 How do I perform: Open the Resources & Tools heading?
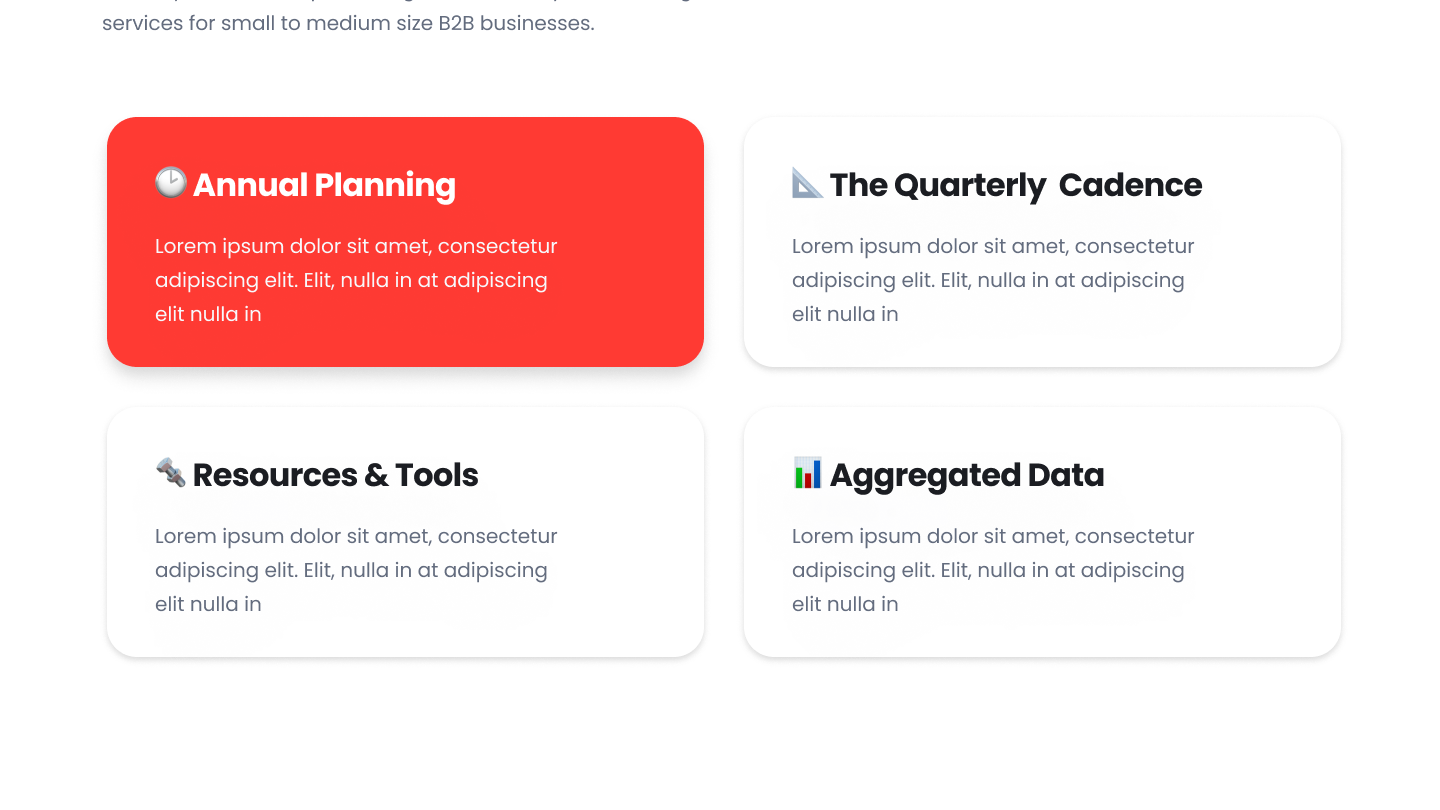[336, 475]
